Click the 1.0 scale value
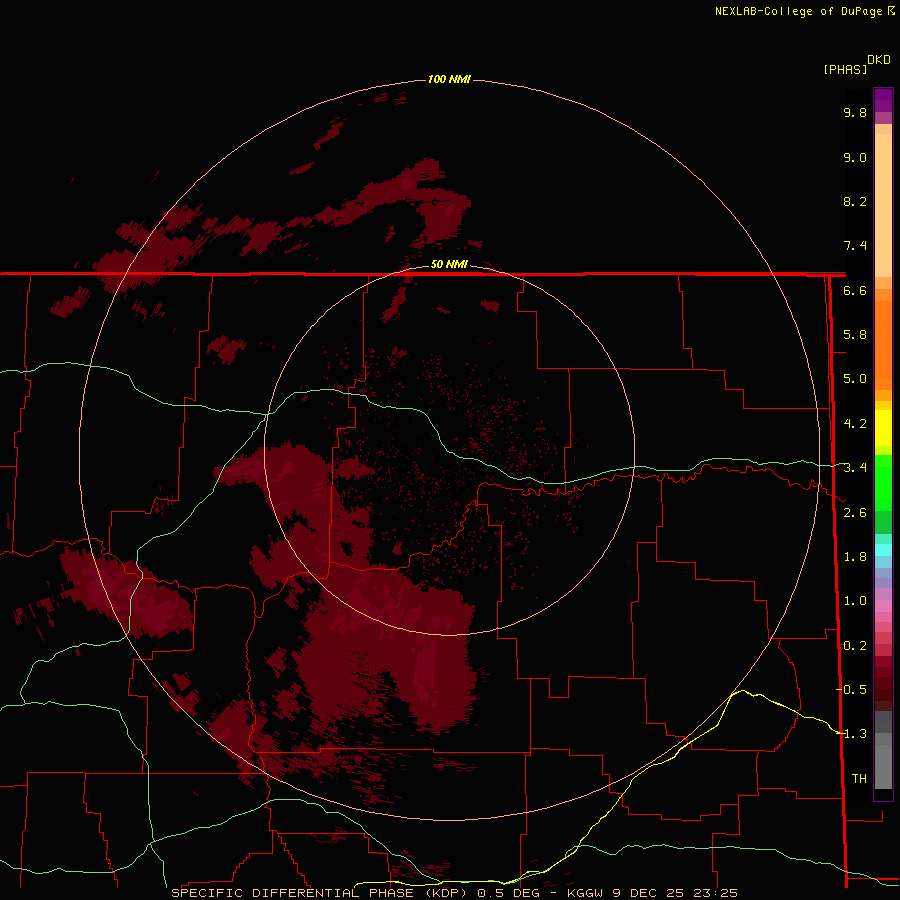 click(855, 601)
